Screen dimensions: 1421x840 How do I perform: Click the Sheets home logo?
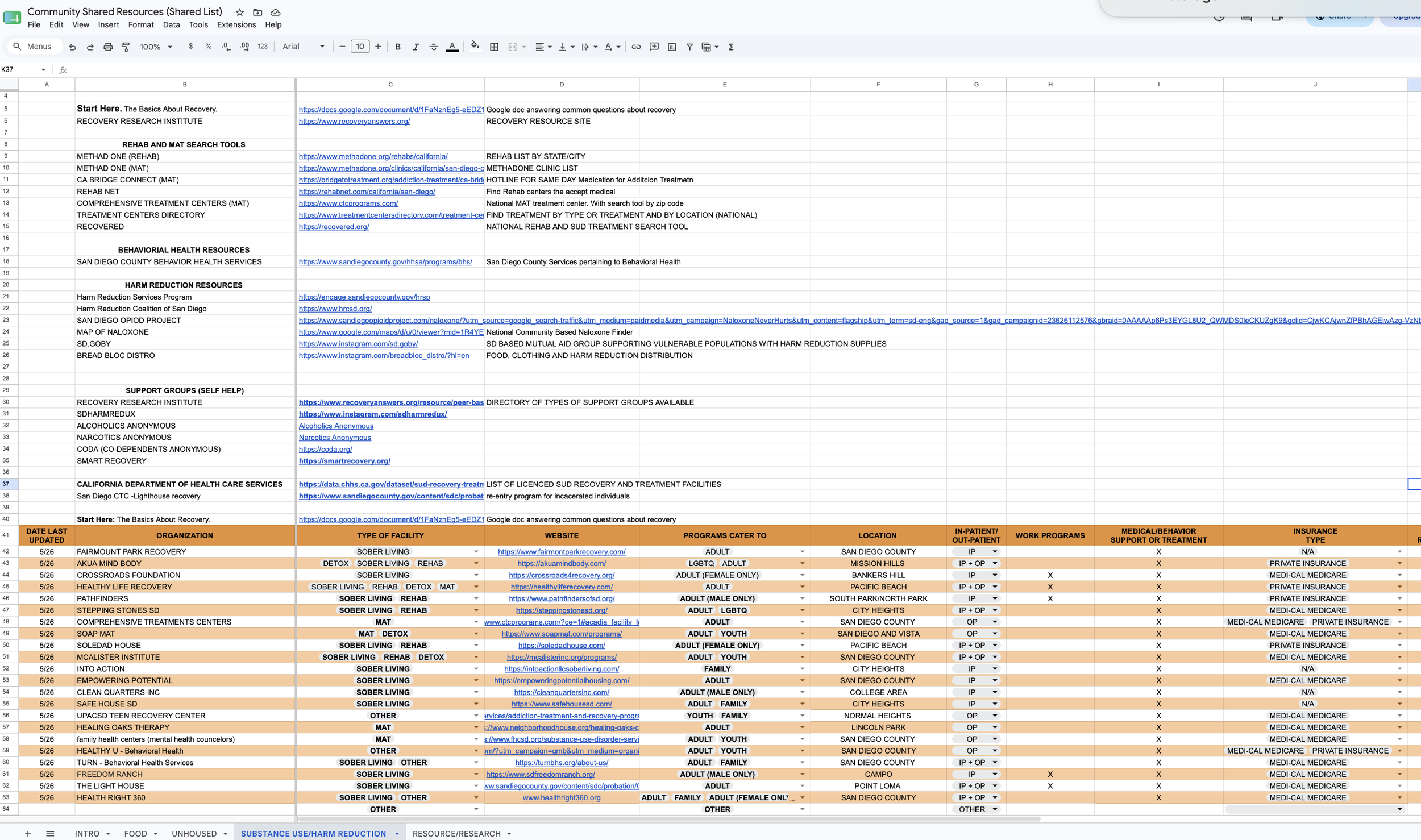pyautogui.click(x=12, y=18)
